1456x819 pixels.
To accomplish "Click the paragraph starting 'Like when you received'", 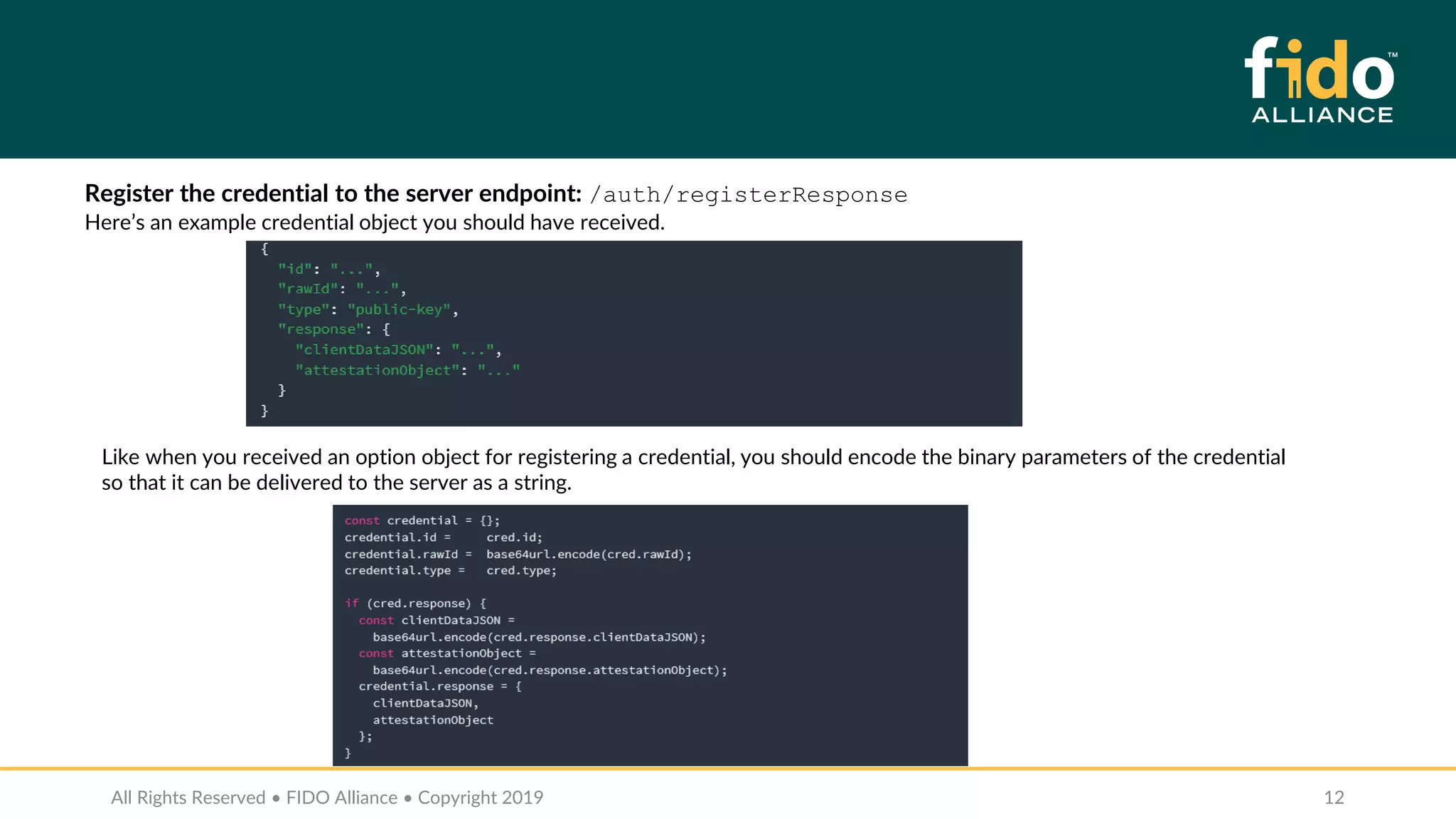I will click(693, 469).
